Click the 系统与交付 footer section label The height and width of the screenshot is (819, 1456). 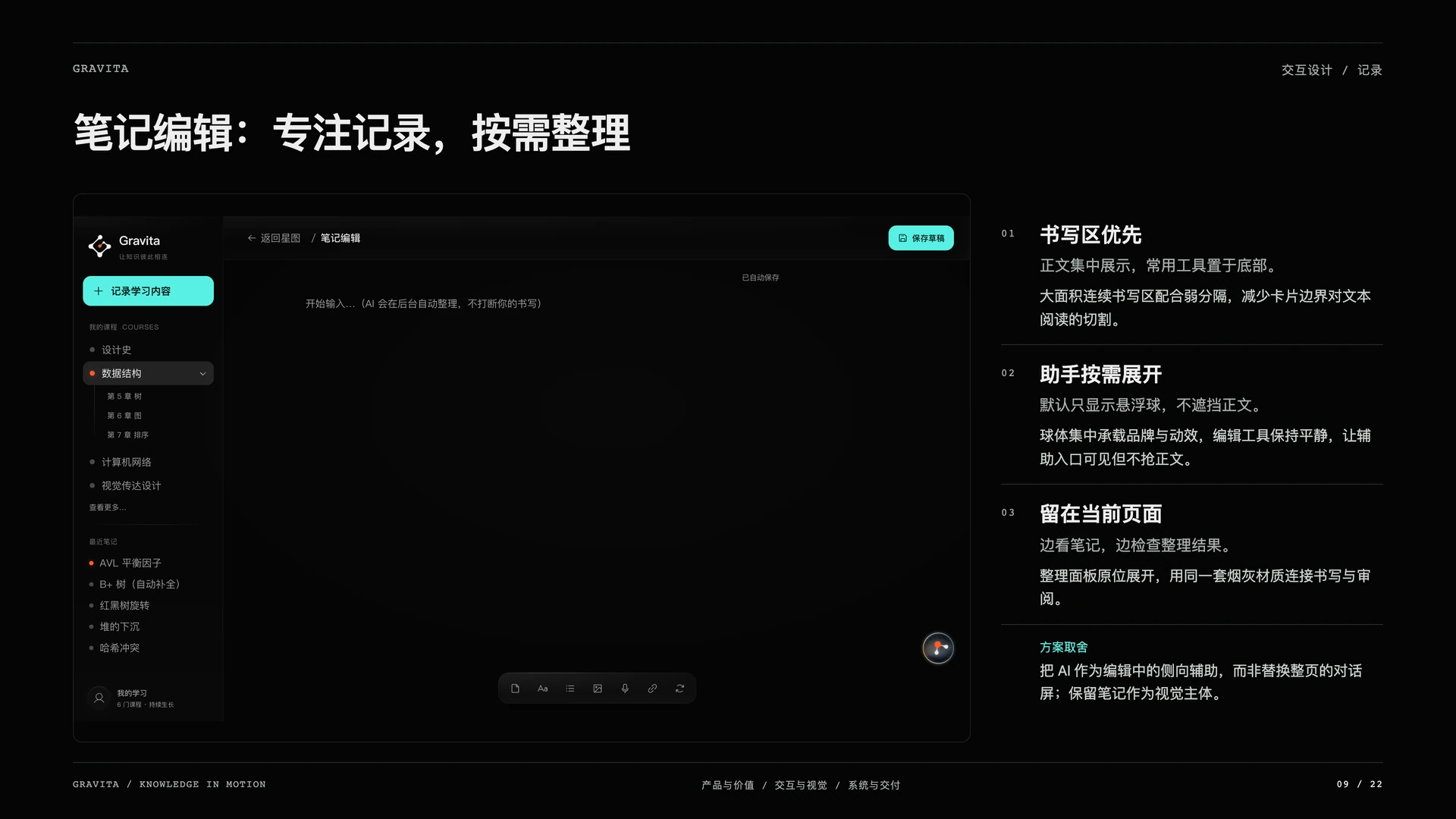pos(874,785)
